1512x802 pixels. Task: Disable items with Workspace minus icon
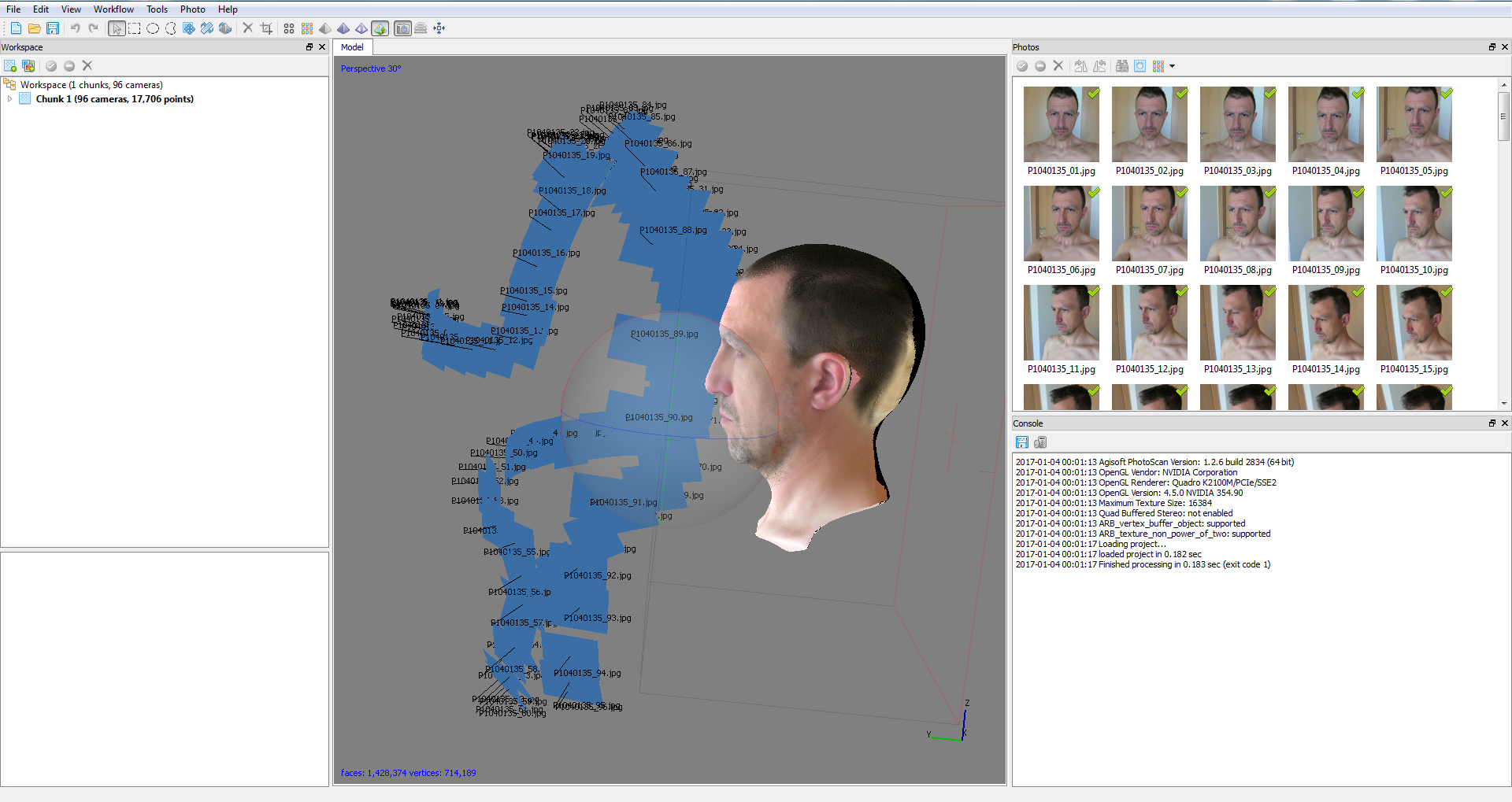pyautogui.click(x=69, y=66)
